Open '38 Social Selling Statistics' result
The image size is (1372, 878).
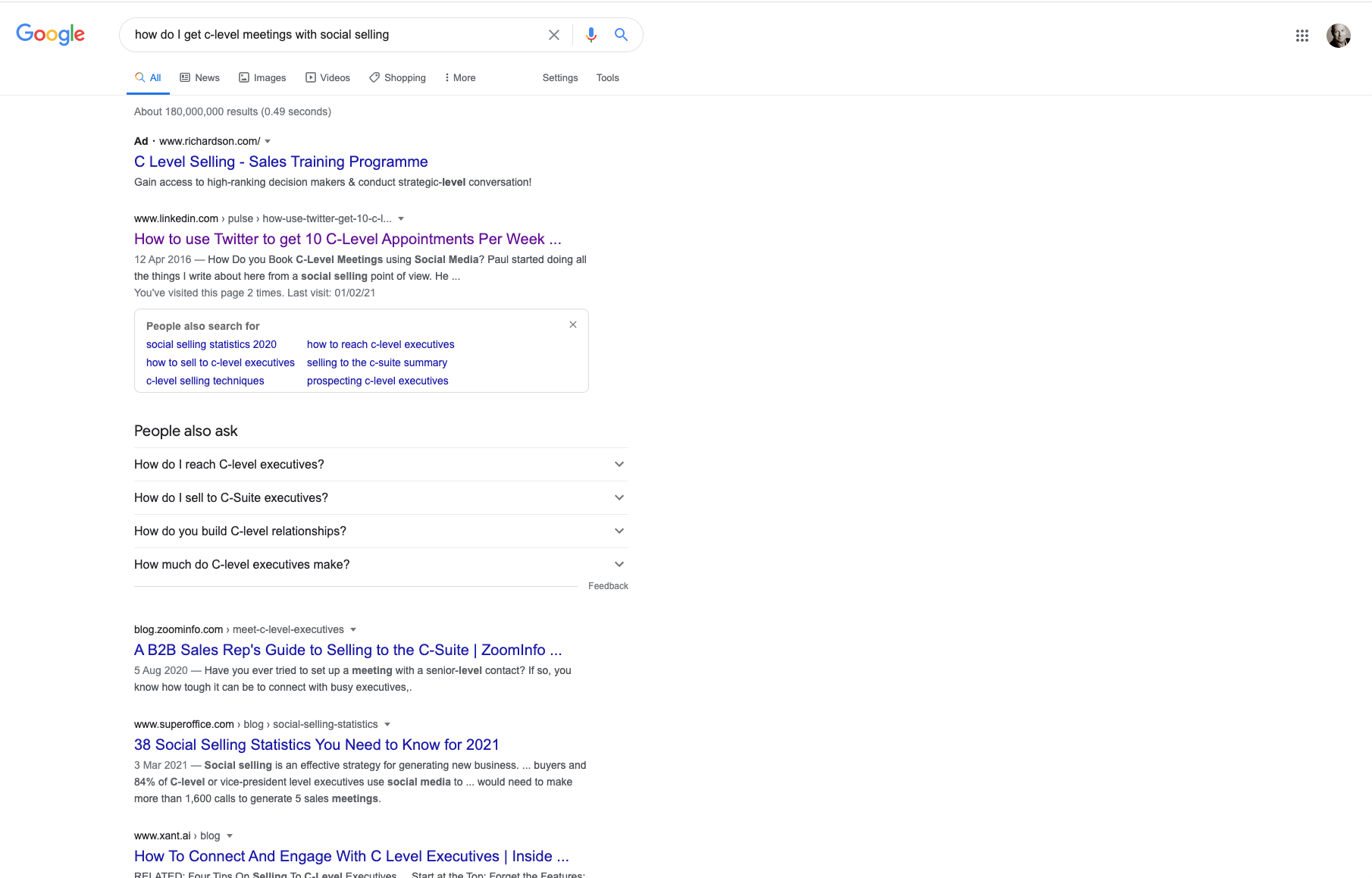pos(317,745)
